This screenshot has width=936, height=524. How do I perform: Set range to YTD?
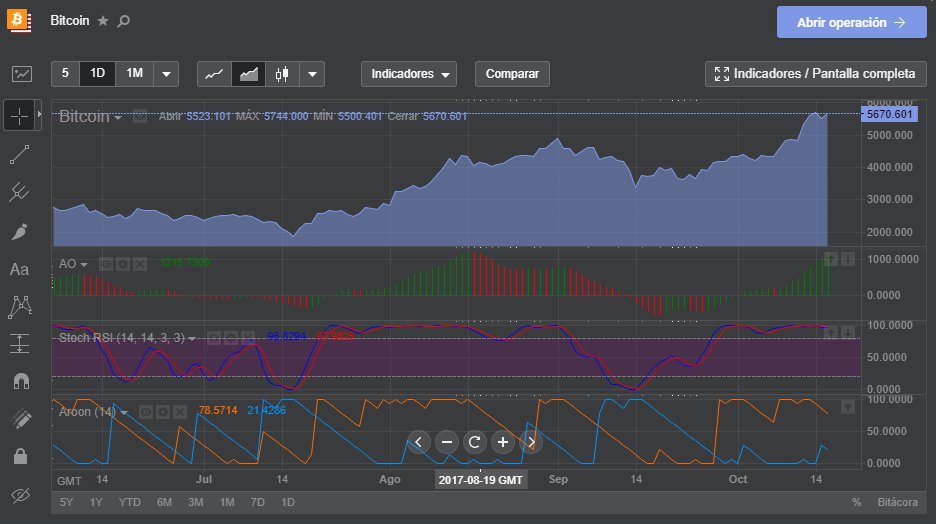(130, 503)
